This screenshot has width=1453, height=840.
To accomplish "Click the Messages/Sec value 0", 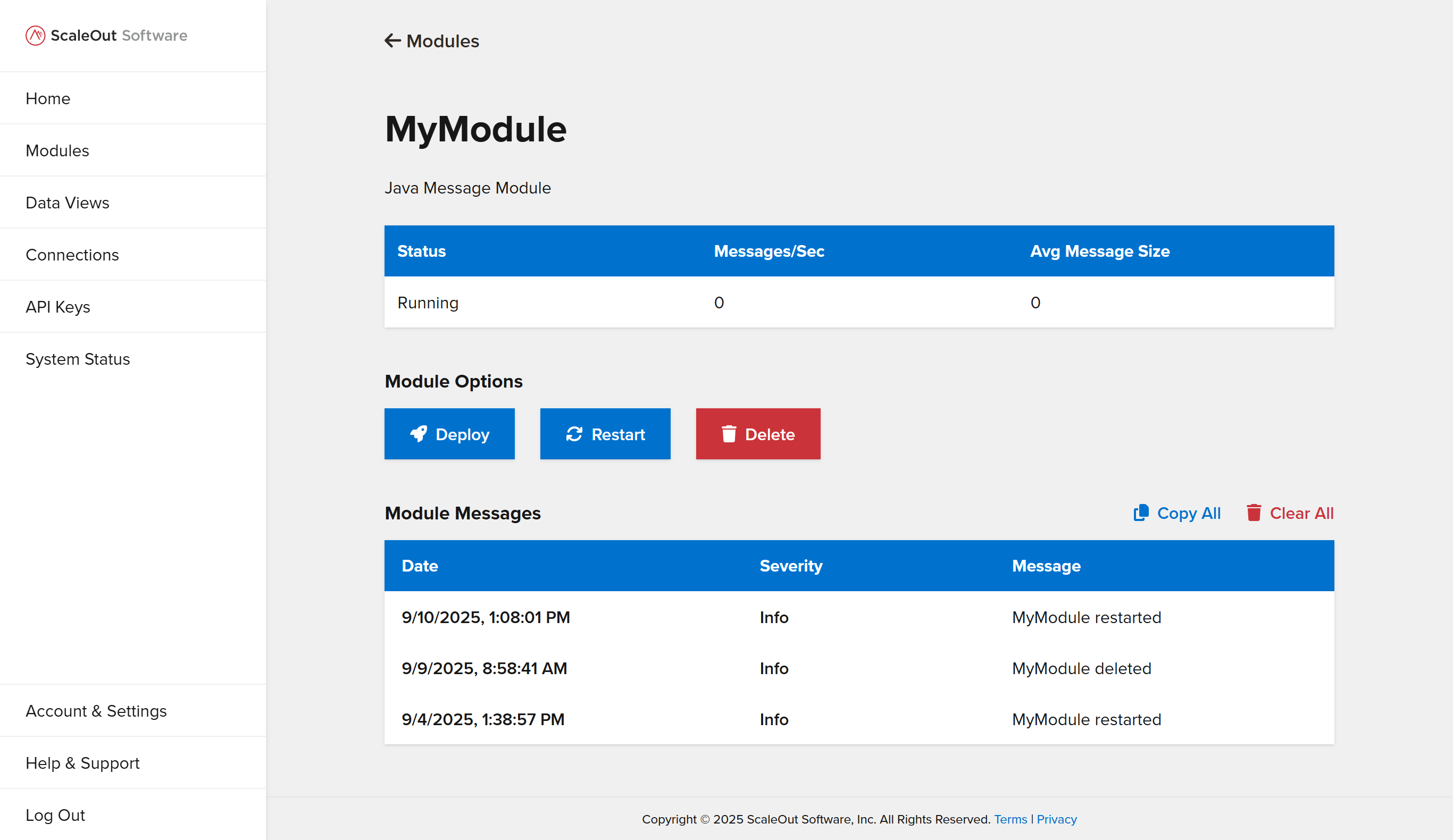I will 719,303.
